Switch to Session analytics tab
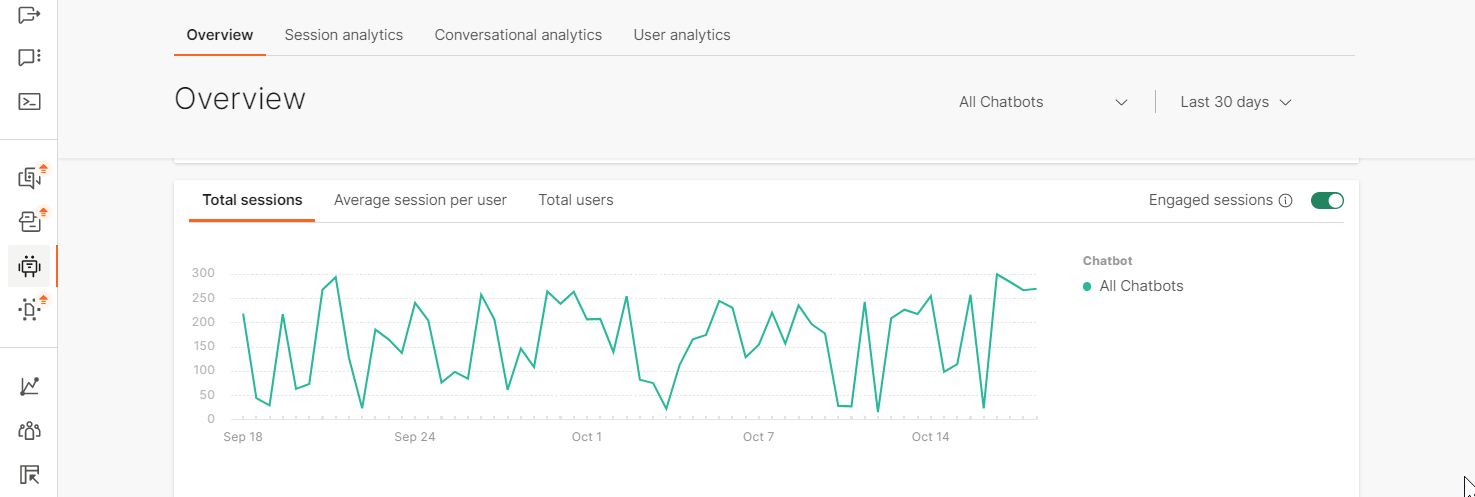 pos(344,35)
